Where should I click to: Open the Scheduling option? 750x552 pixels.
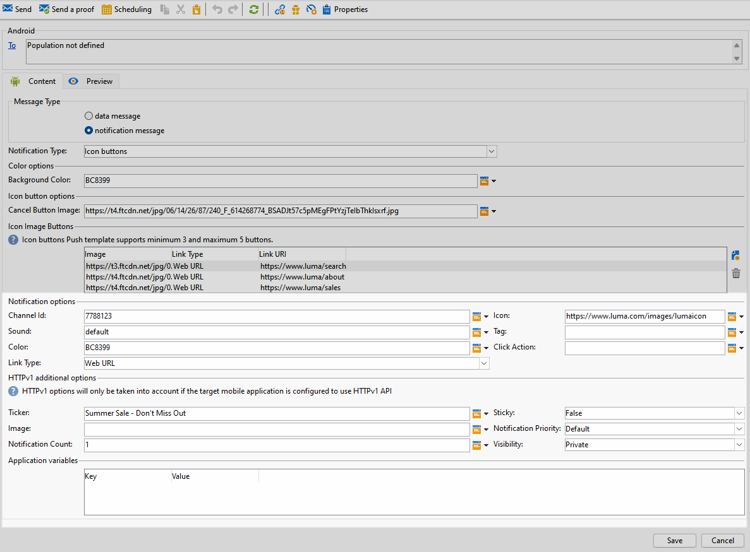coord(126,9)
